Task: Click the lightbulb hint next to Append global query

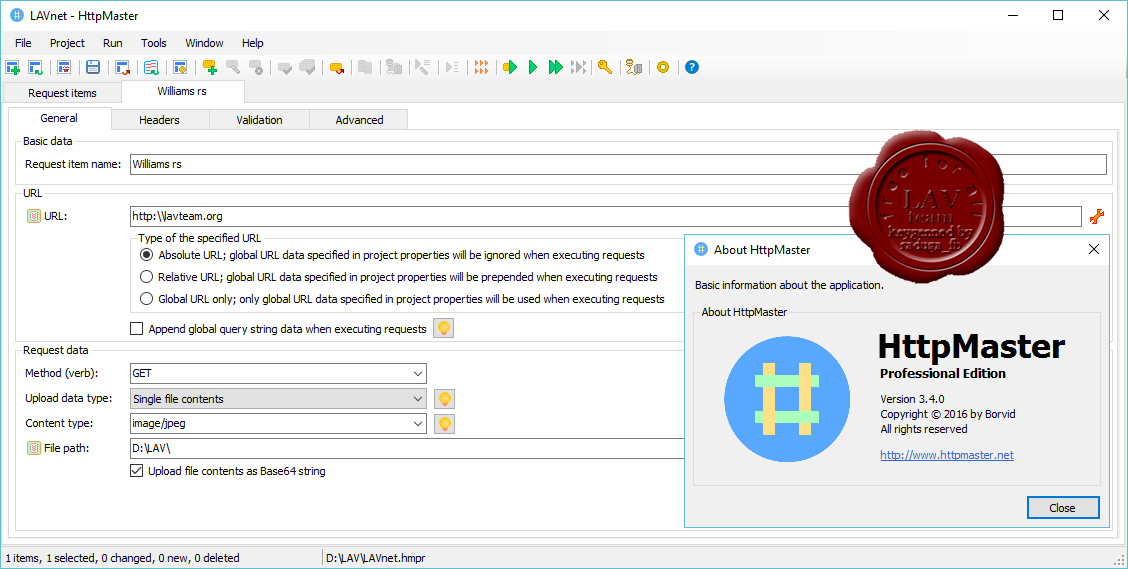Action: (x=443, y=329)
